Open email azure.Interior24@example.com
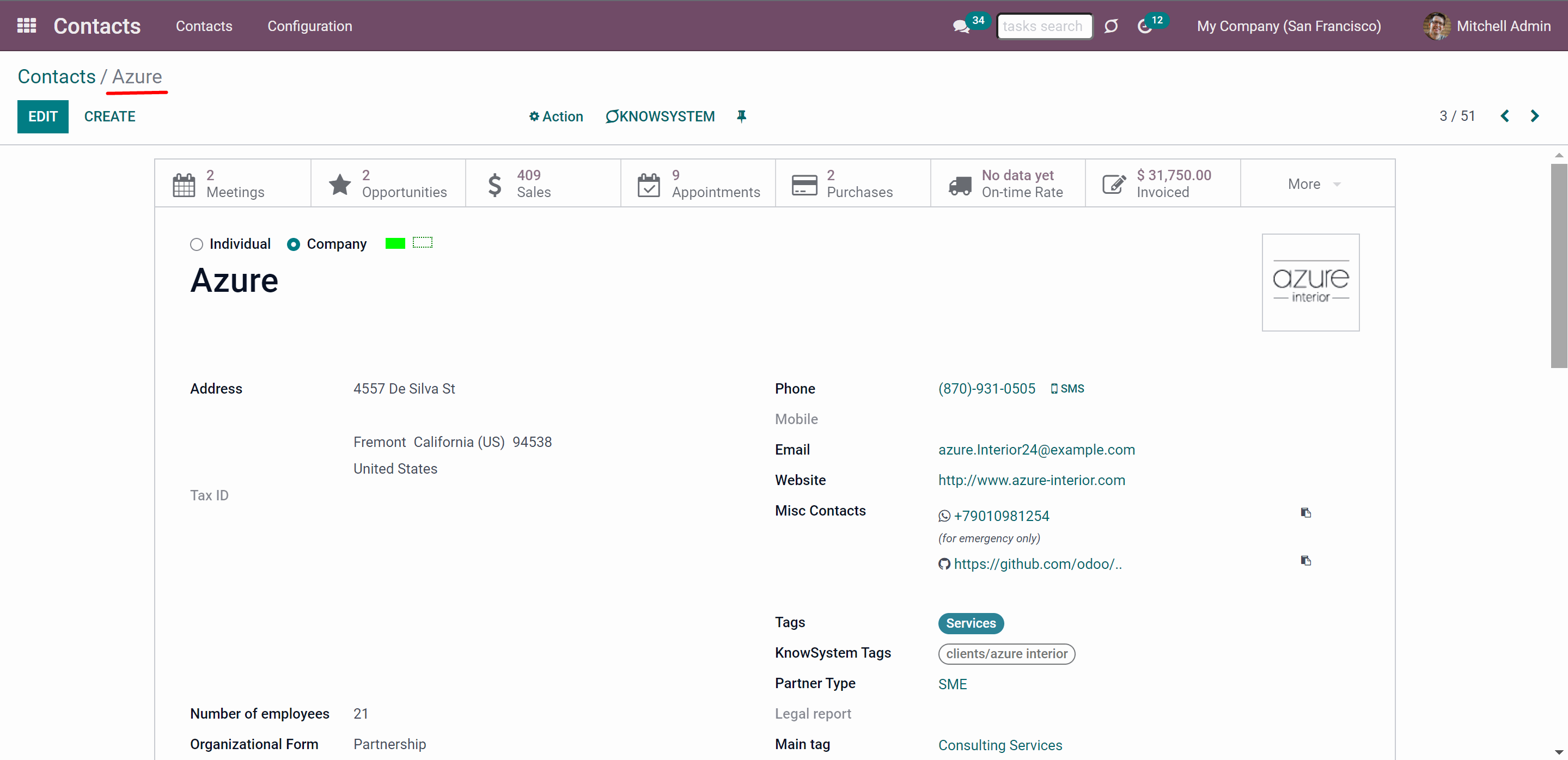The image size is (1568, 760). click(1036, 450)
